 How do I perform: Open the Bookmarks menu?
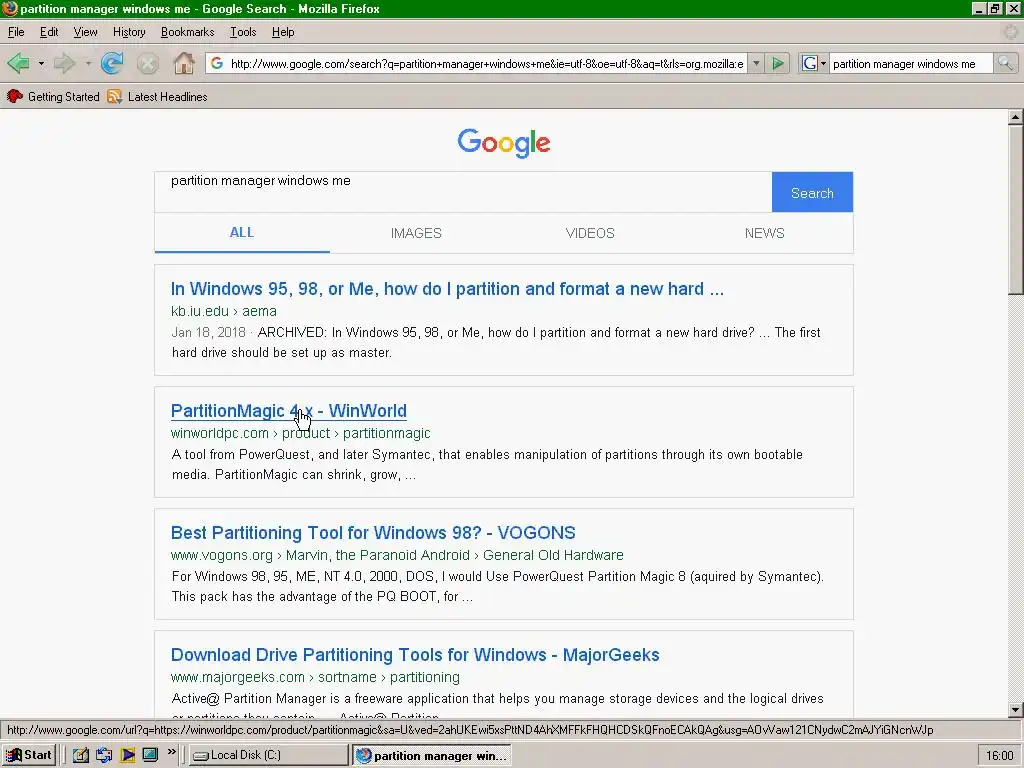click(x=187, y=32)
